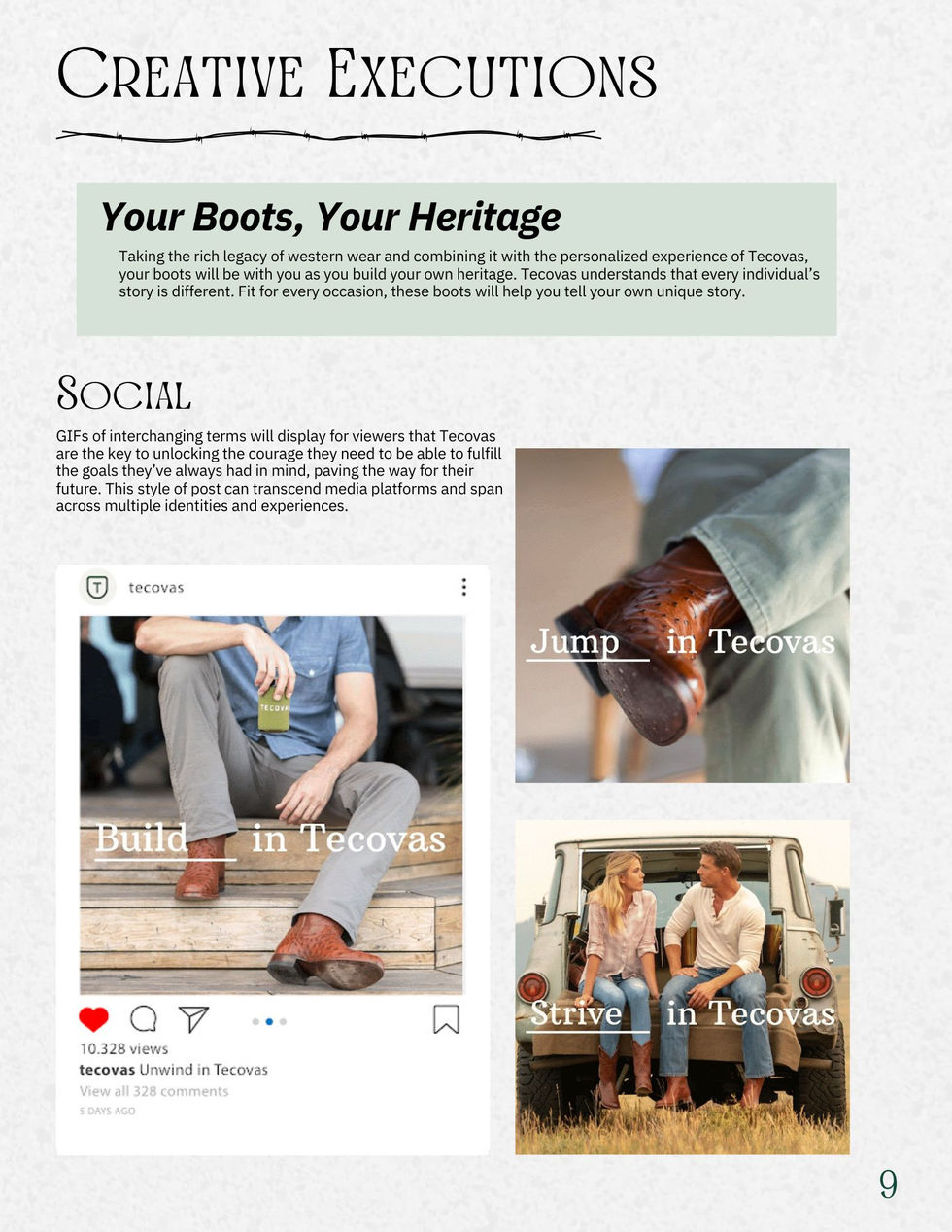
Task: Open the Jump in Tecovas boot image
Action: [x=682, y=615]
